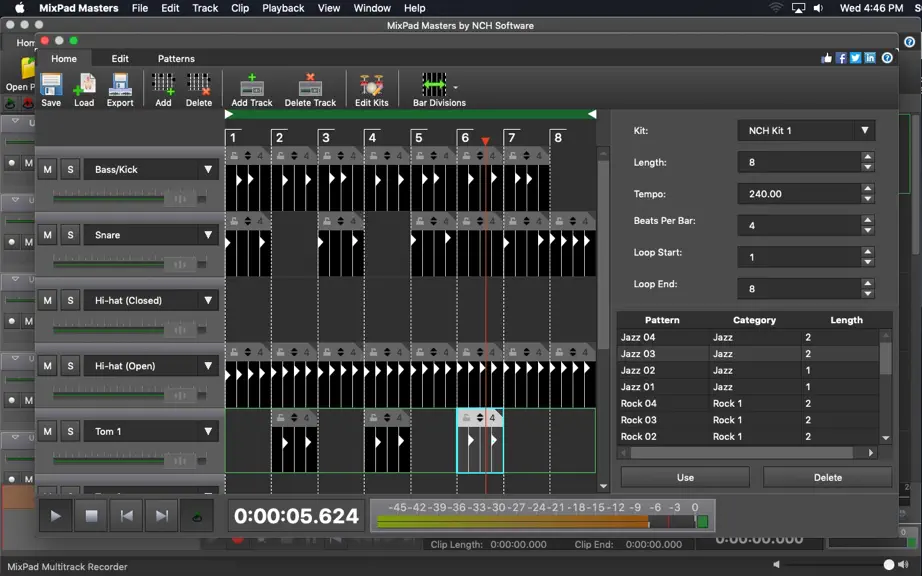
Task: Select the Rock 04 pattern row
Action: click(749, 403)
